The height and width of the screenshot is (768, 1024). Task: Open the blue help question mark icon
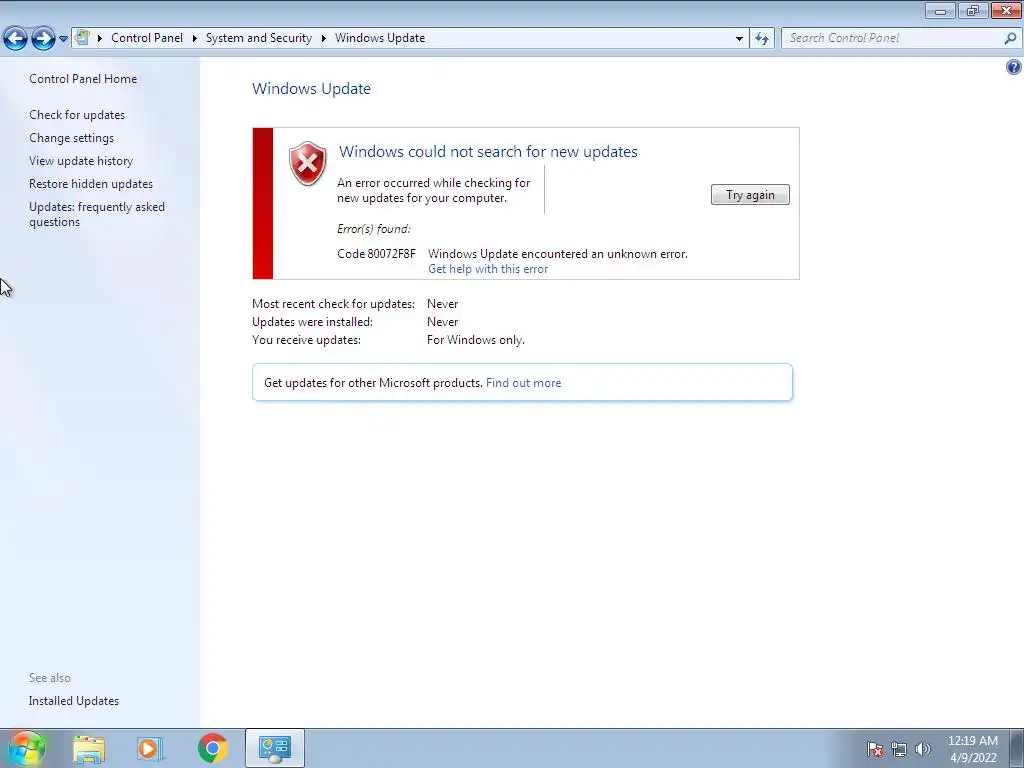tap(1014, 67)
